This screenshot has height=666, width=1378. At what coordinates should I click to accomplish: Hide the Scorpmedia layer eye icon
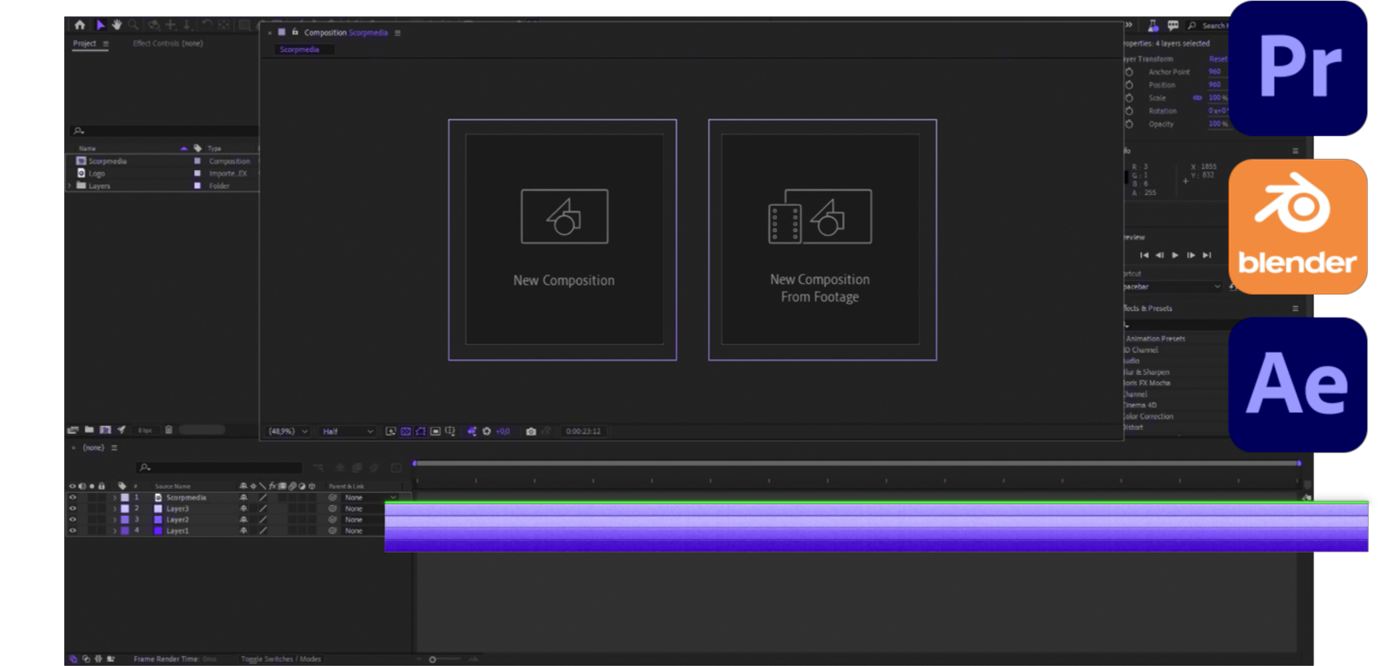point(72,497)
